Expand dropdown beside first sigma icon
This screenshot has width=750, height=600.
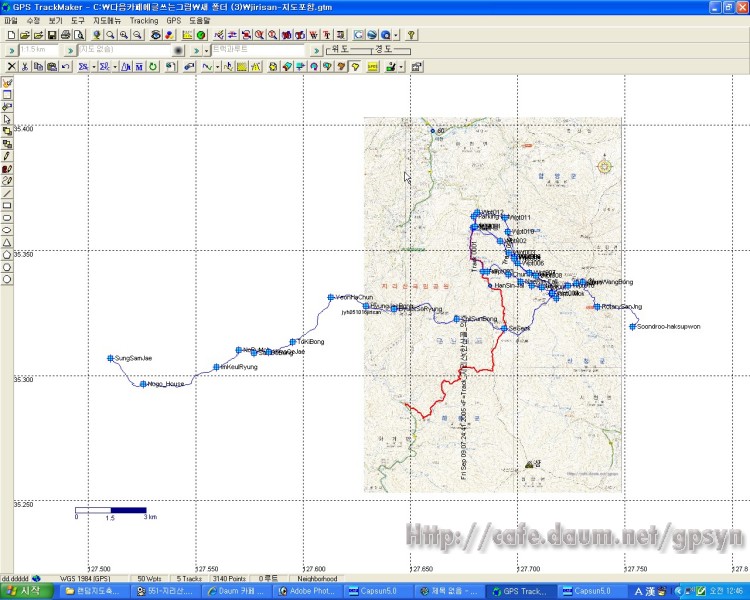click(x=94, y=67)
